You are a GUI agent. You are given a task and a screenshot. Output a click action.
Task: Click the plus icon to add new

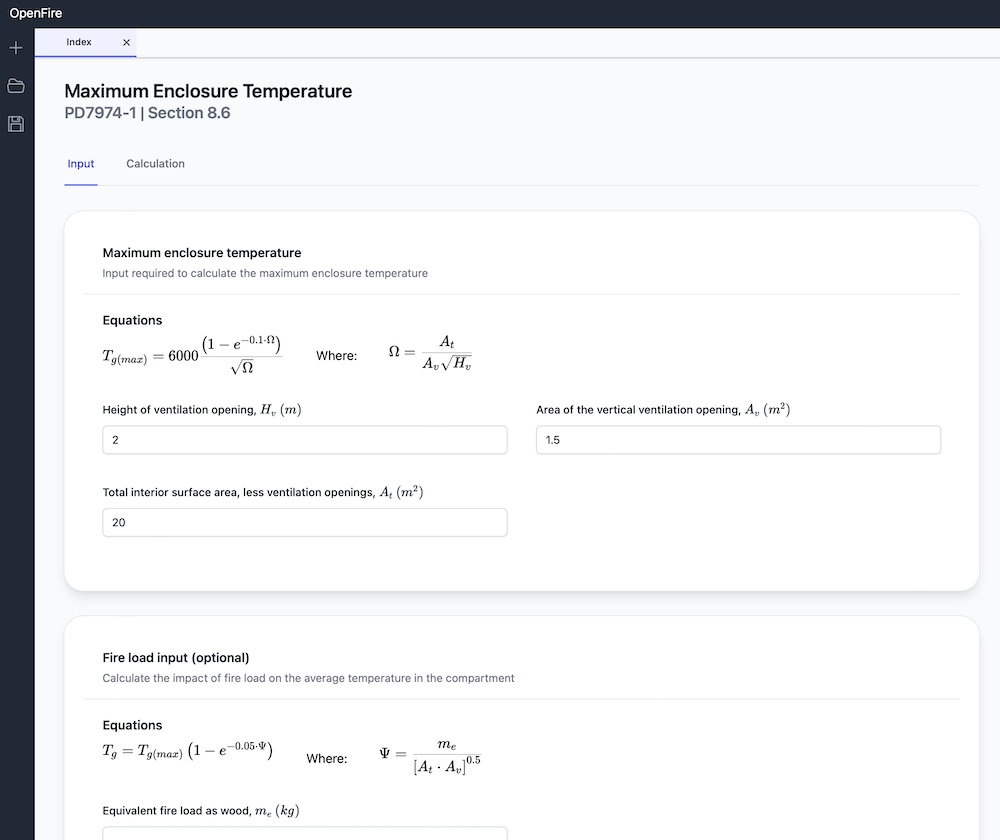click(16, 48)
